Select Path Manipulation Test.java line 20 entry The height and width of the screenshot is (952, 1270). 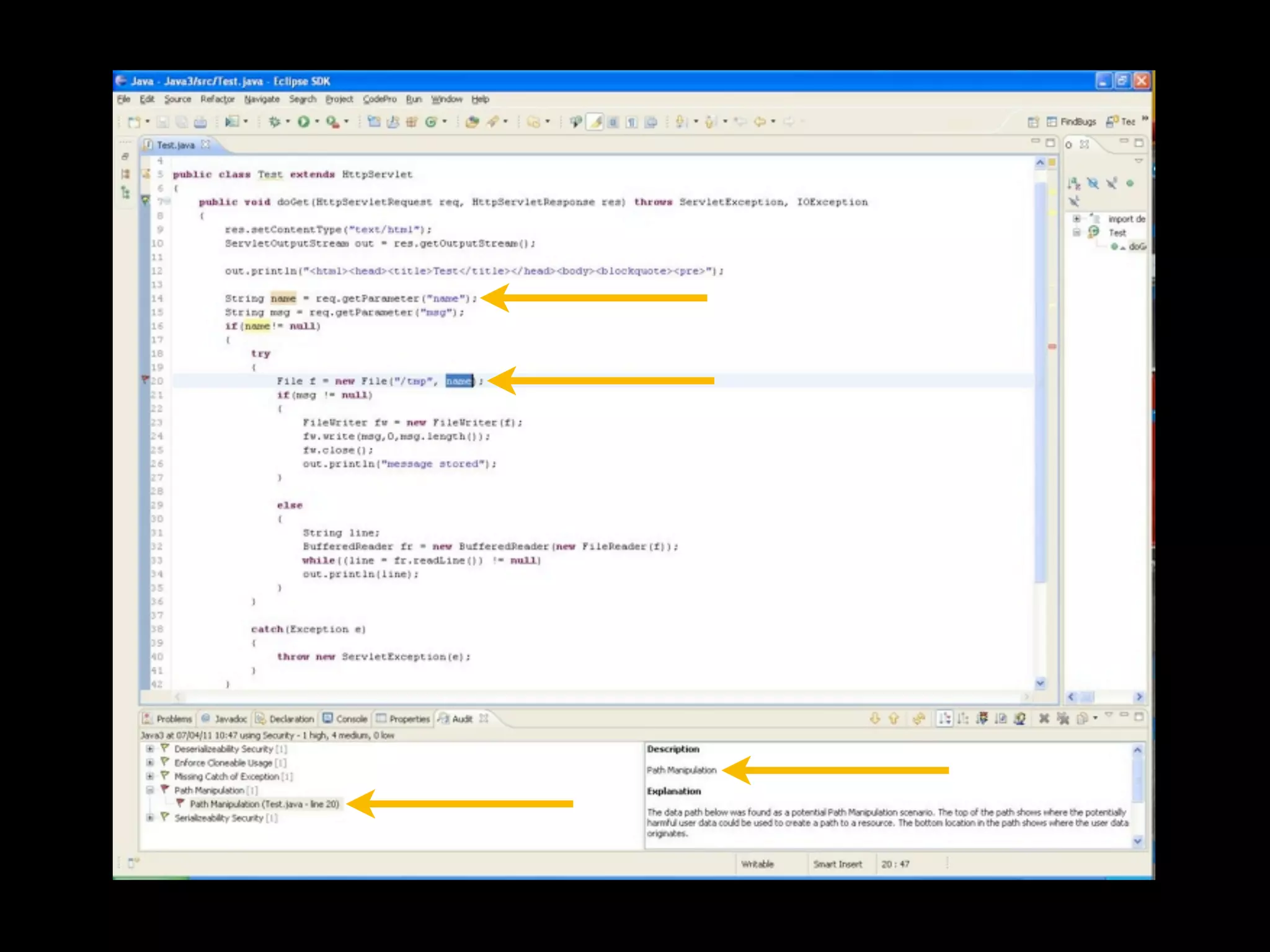point(264,804)
